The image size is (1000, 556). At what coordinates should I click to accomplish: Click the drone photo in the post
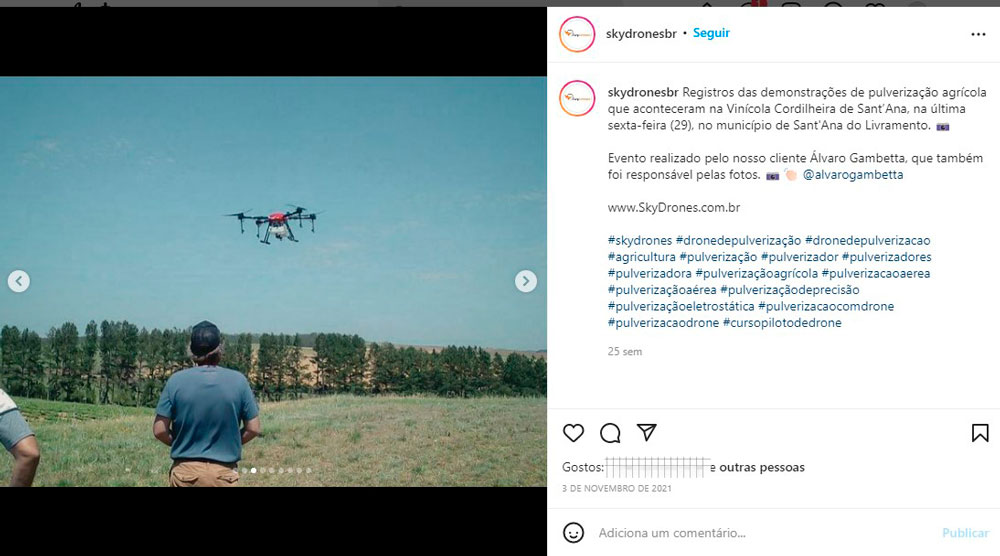(x=273, y=282)
